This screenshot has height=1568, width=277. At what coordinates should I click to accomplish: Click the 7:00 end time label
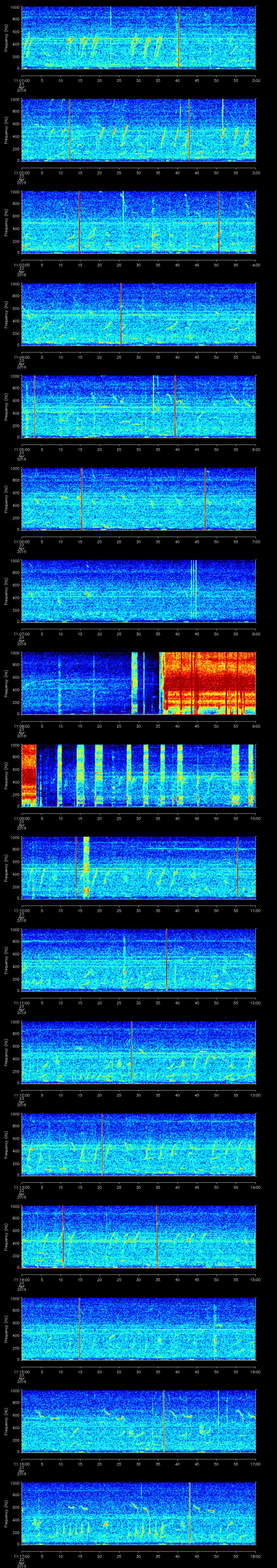coord(256,542)
